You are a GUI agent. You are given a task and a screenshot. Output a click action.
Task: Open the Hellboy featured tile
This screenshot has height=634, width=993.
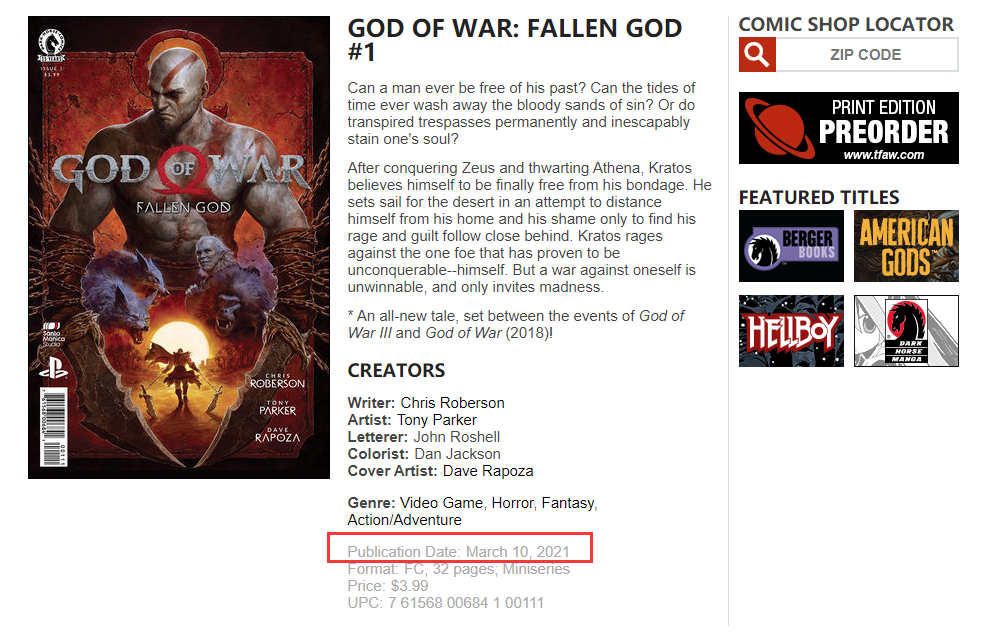coord(791,331)
